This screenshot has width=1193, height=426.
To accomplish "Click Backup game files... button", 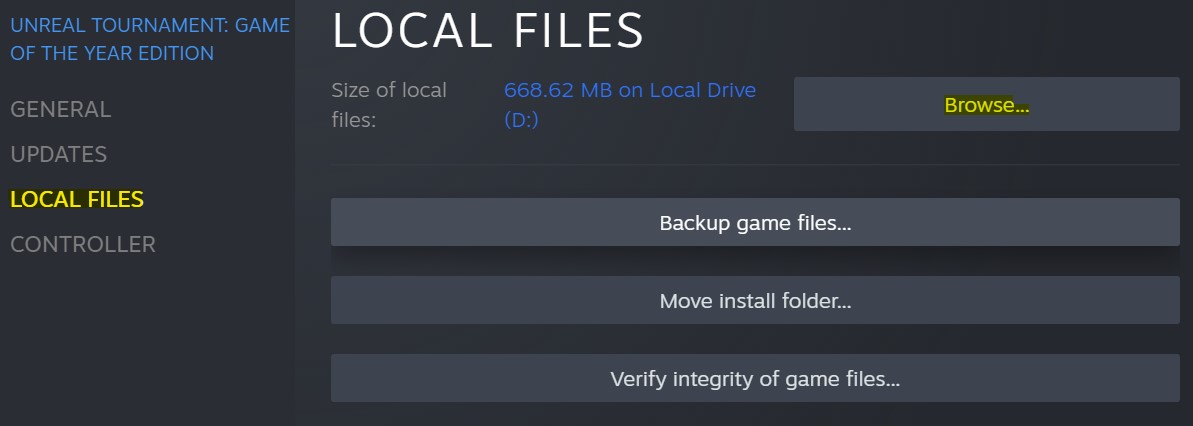I will (x=755, y=223).
